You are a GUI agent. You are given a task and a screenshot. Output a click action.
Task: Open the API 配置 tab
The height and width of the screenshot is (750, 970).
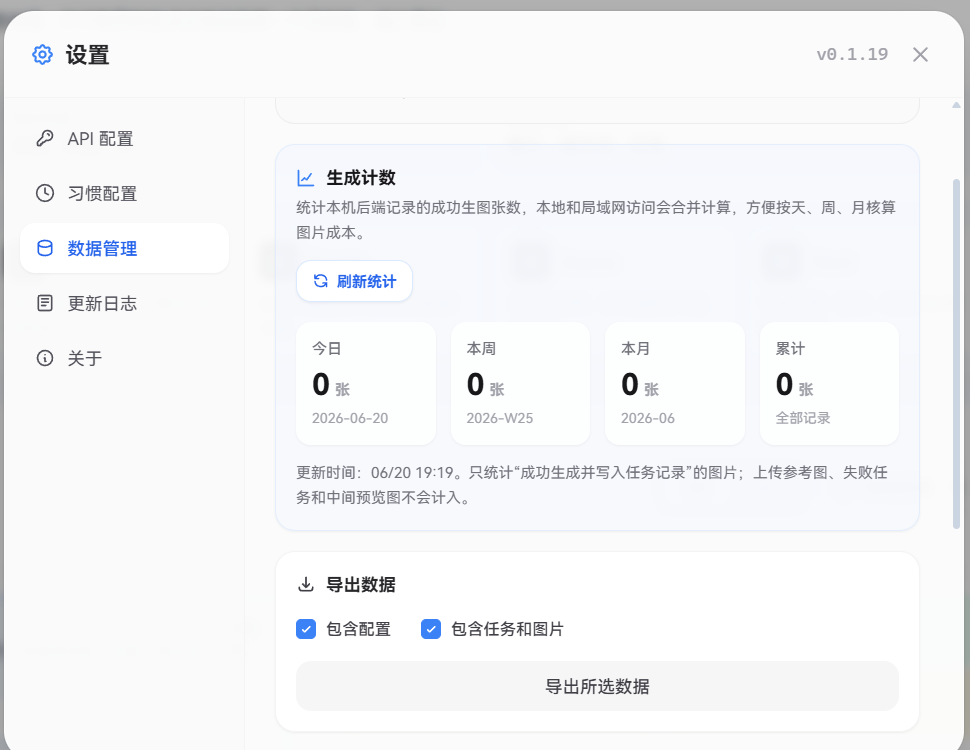pos(124,139)
